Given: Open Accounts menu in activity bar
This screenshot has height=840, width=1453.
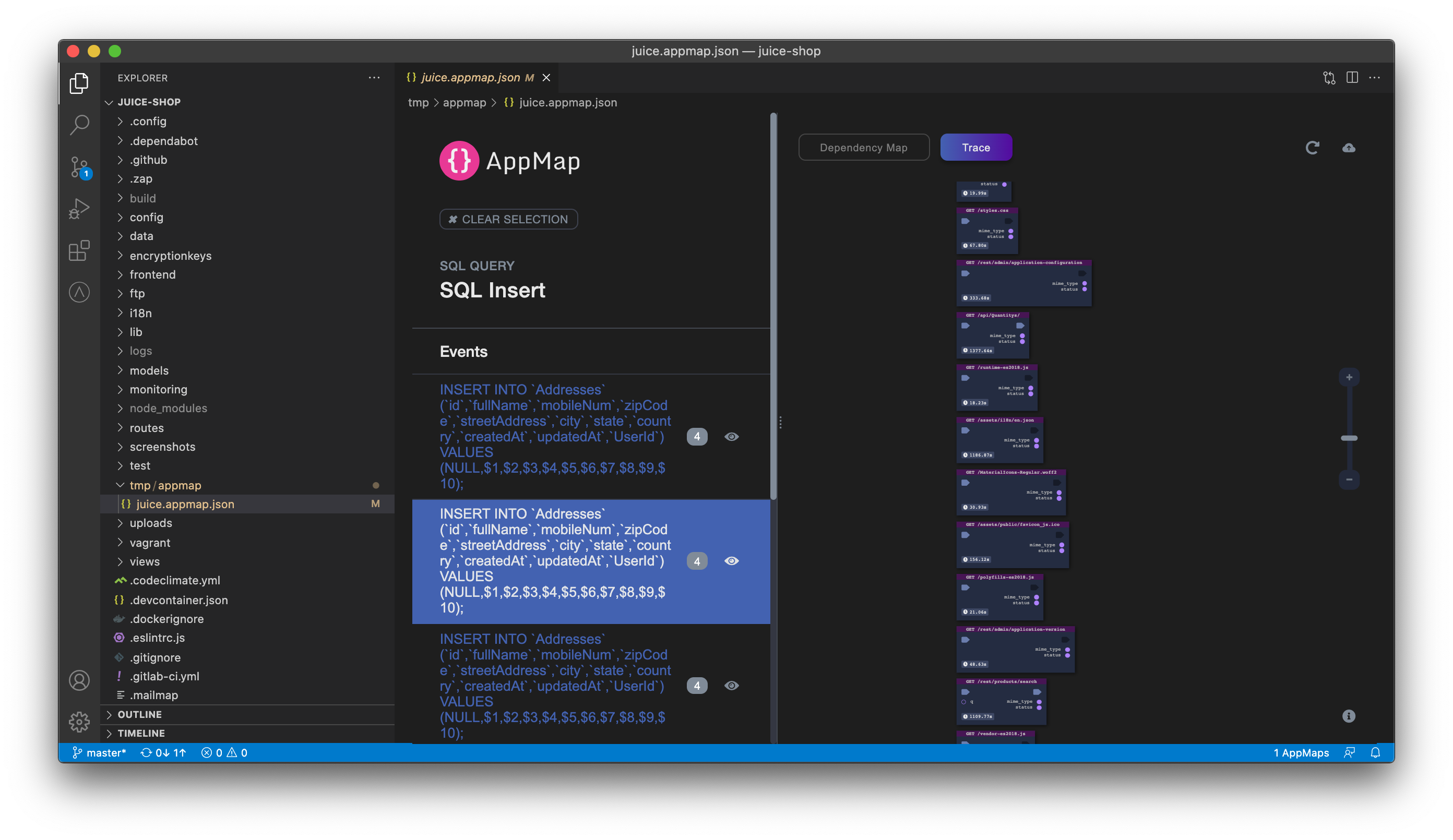Looking at the screenshot, I should pos(79,680).
